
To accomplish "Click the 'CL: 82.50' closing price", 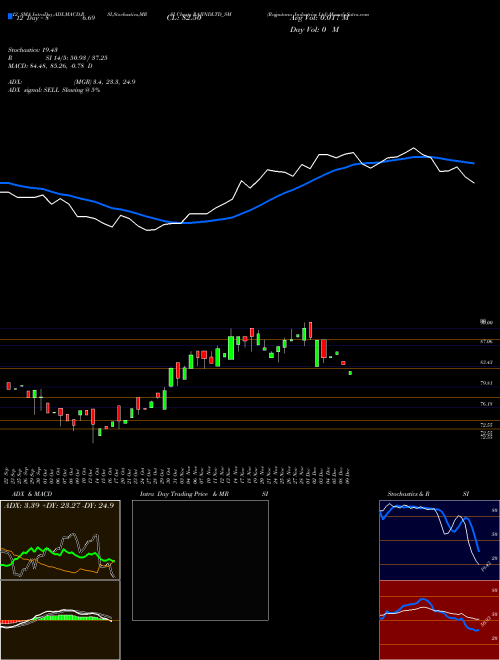I will [x=184, y=18].
